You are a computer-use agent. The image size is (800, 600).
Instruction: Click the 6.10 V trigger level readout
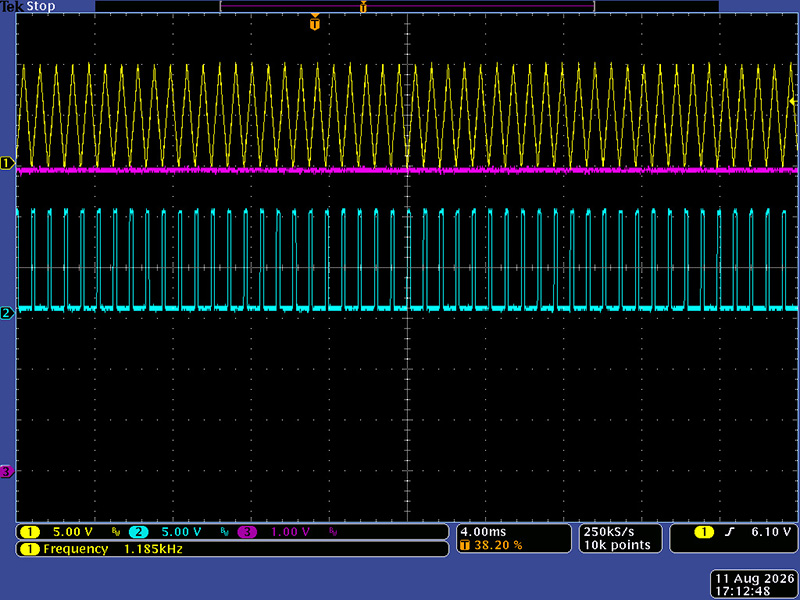coord(771,532)
